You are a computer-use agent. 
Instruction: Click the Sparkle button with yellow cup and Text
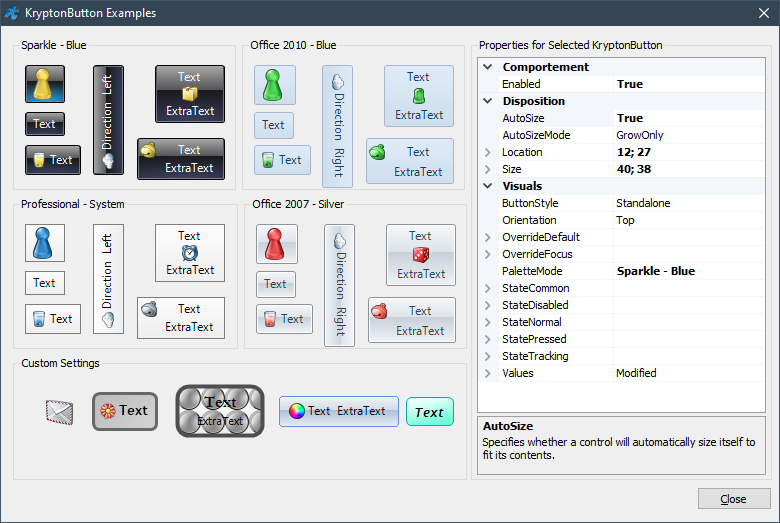click(53, 160)
